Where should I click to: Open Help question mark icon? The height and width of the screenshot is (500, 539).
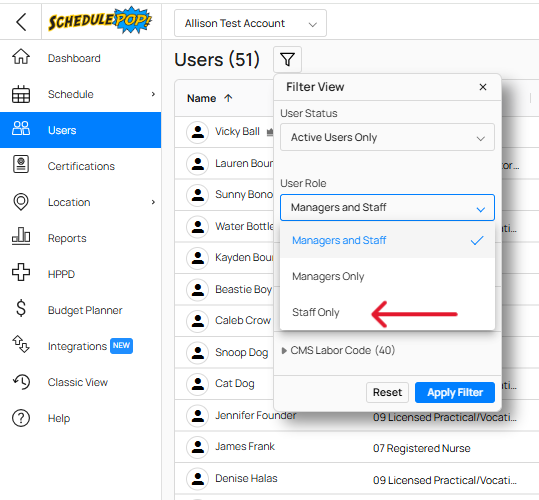click(x=21, y=418)
